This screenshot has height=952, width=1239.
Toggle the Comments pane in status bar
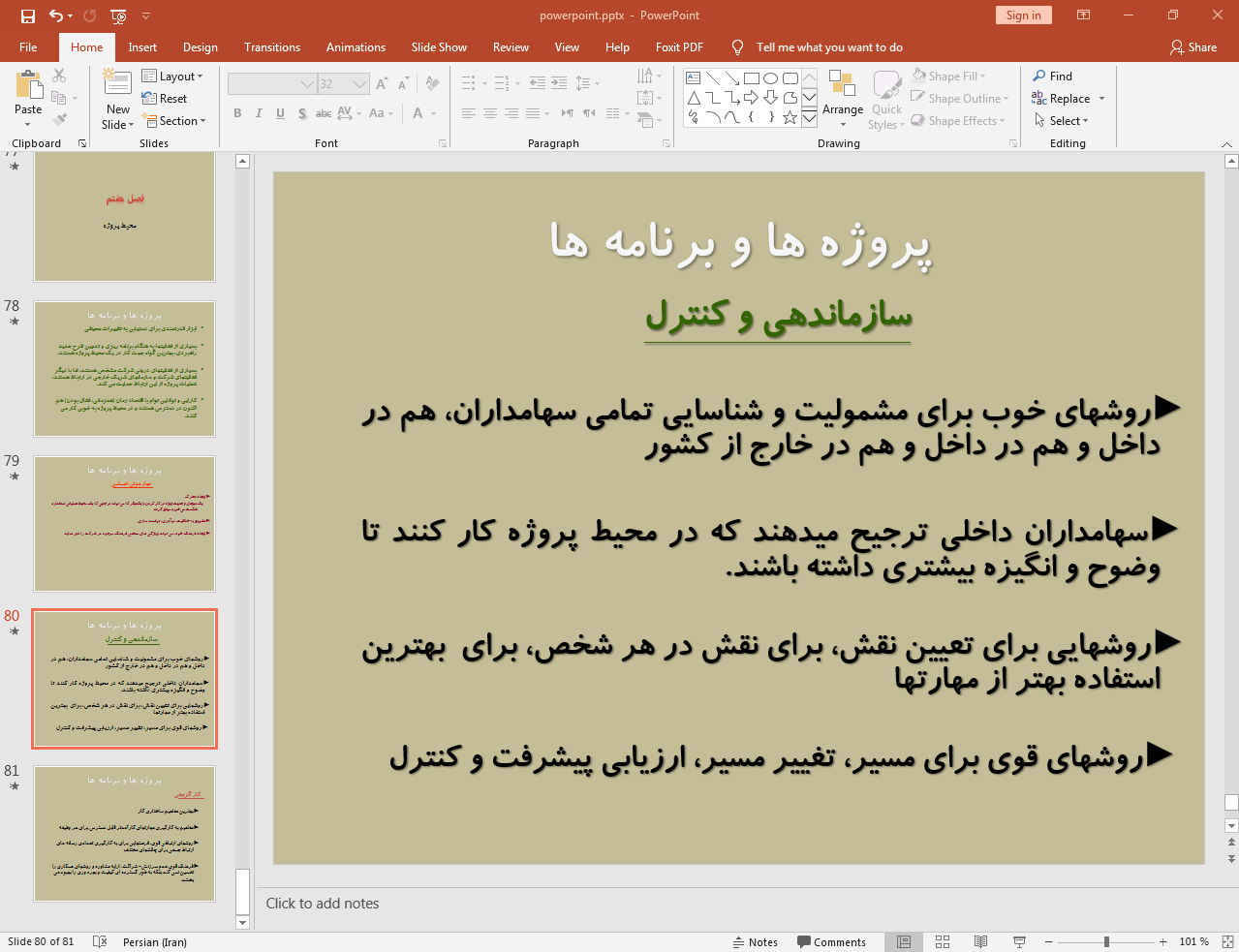click(831, 941)
